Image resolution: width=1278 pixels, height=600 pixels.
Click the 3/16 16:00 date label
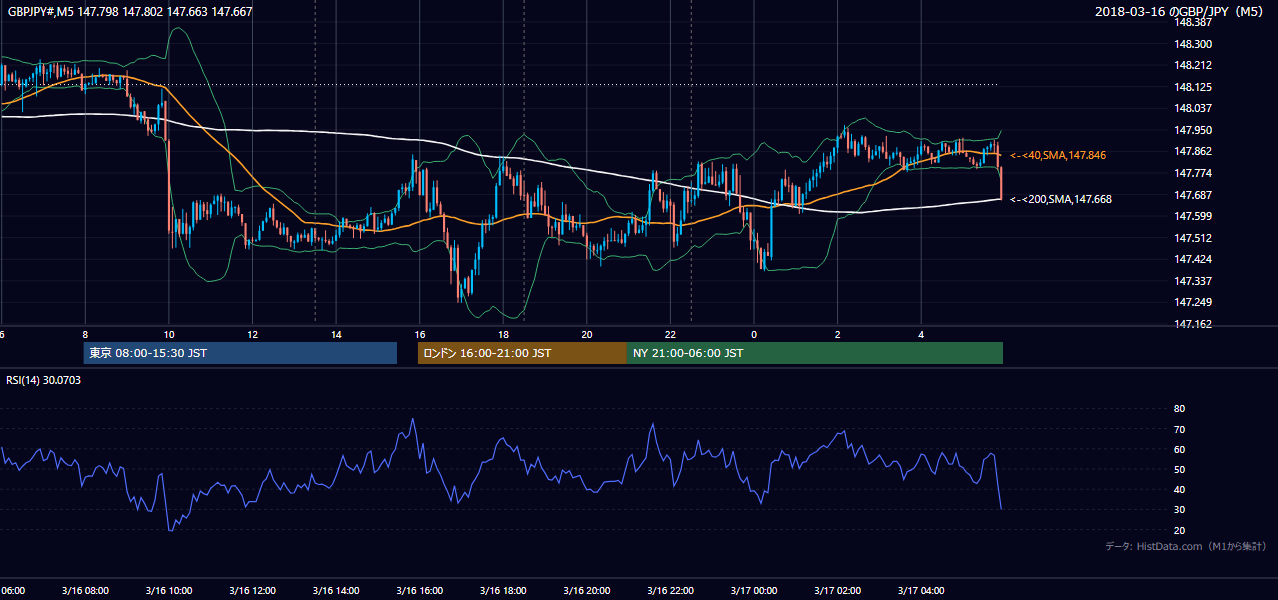420,590
